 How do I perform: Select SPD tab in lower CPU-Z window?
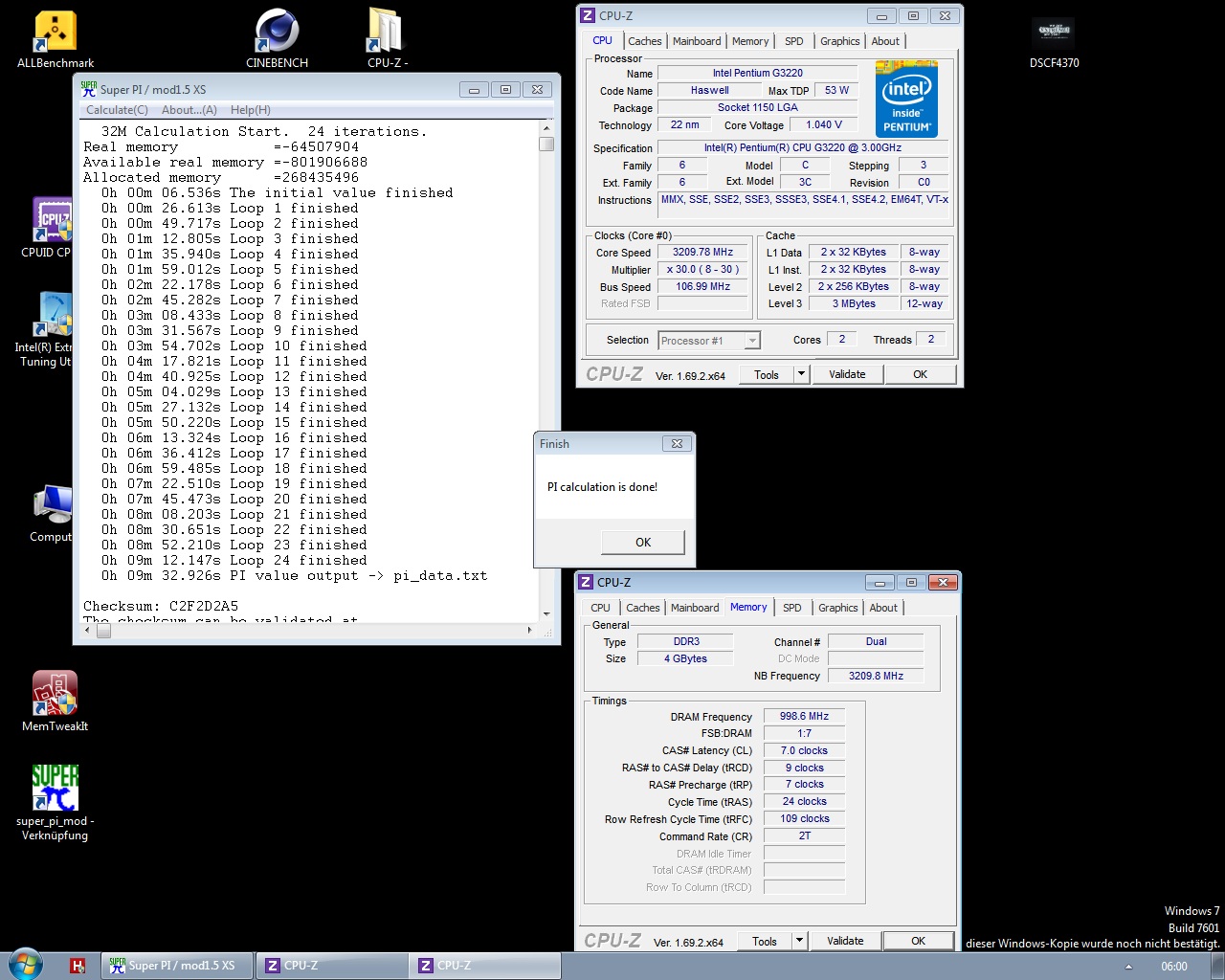click(792, 608)
